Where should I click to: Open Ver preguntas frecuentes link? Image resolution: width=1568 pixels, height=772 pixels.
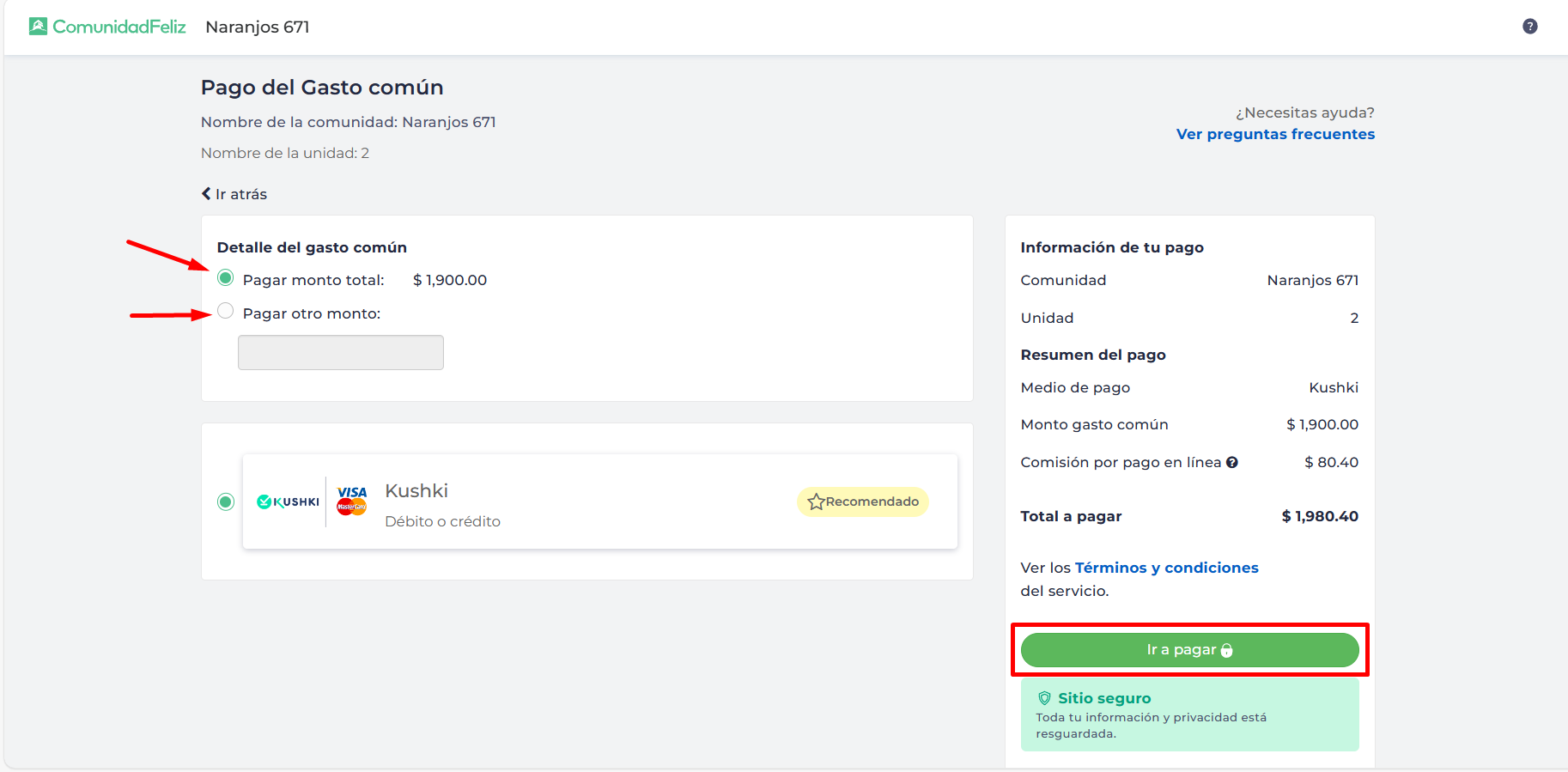pos(1275,134)
